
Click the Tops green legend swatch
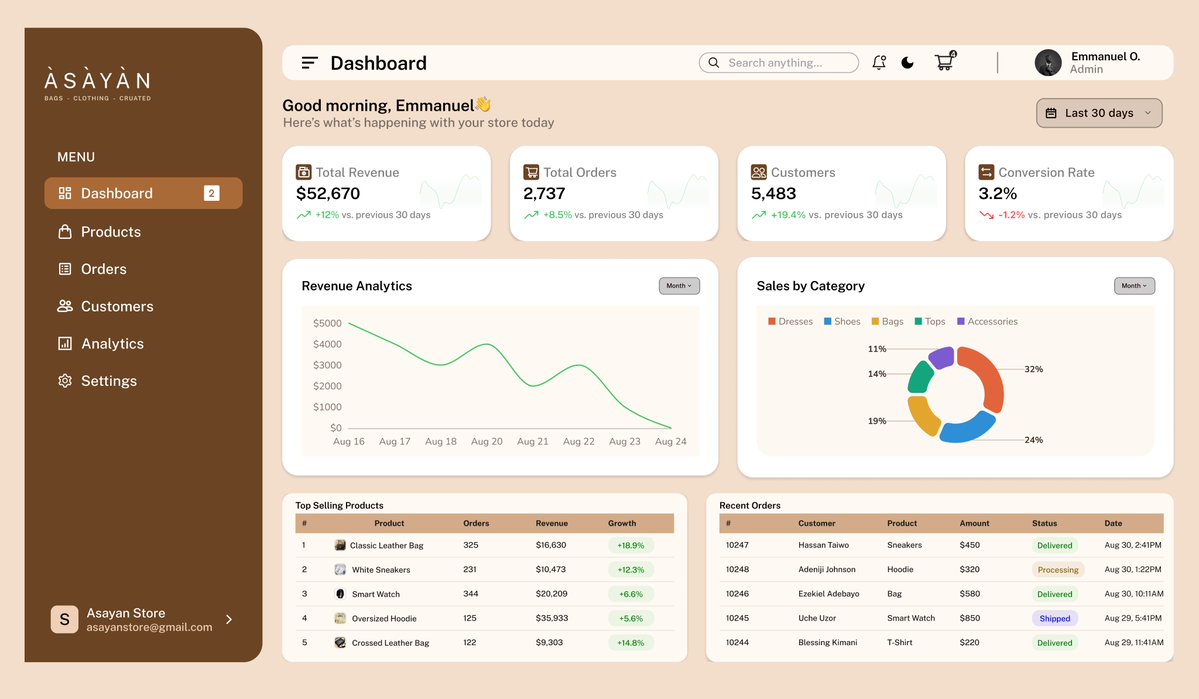point(918,321)
